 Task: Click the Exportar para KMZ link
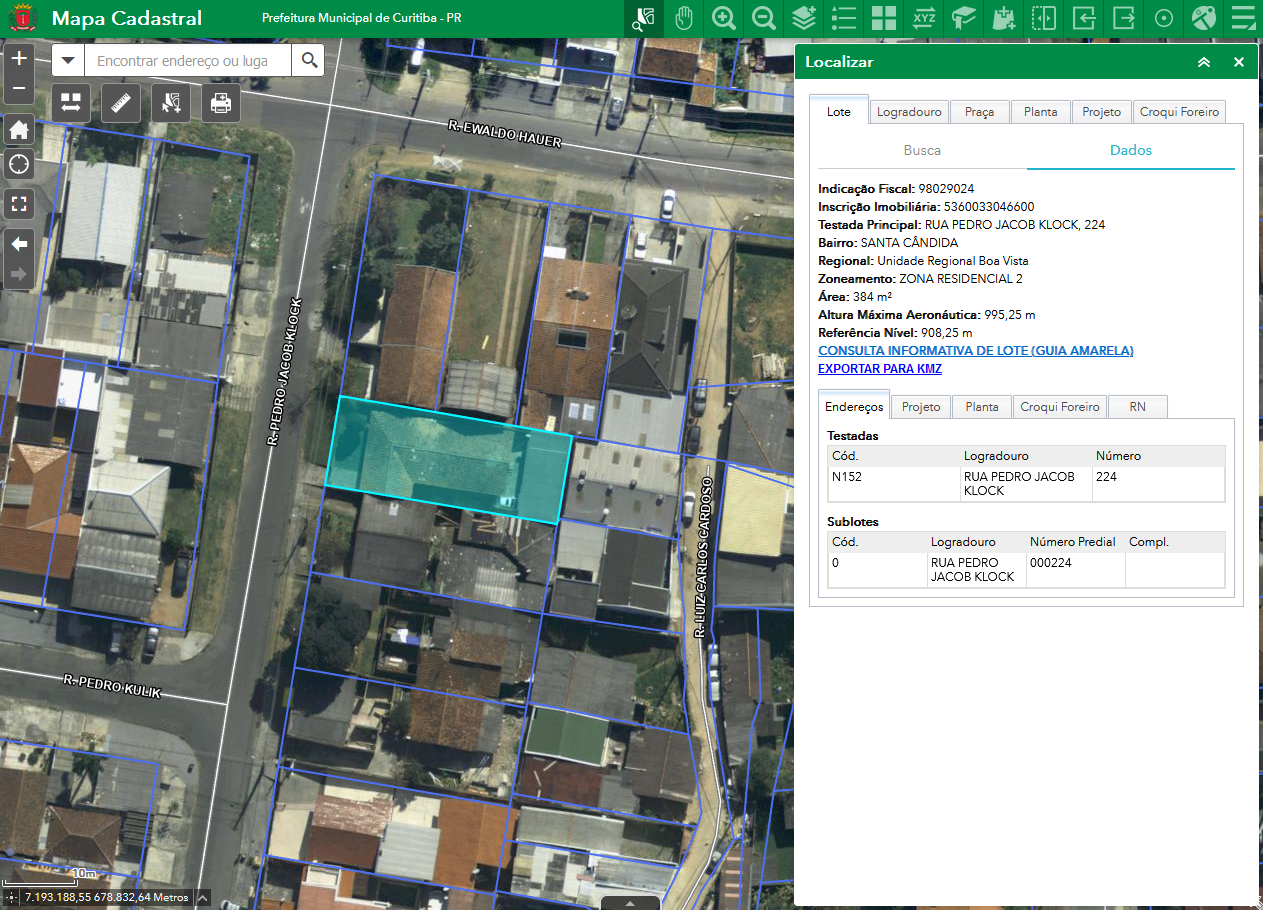(879, 369)
